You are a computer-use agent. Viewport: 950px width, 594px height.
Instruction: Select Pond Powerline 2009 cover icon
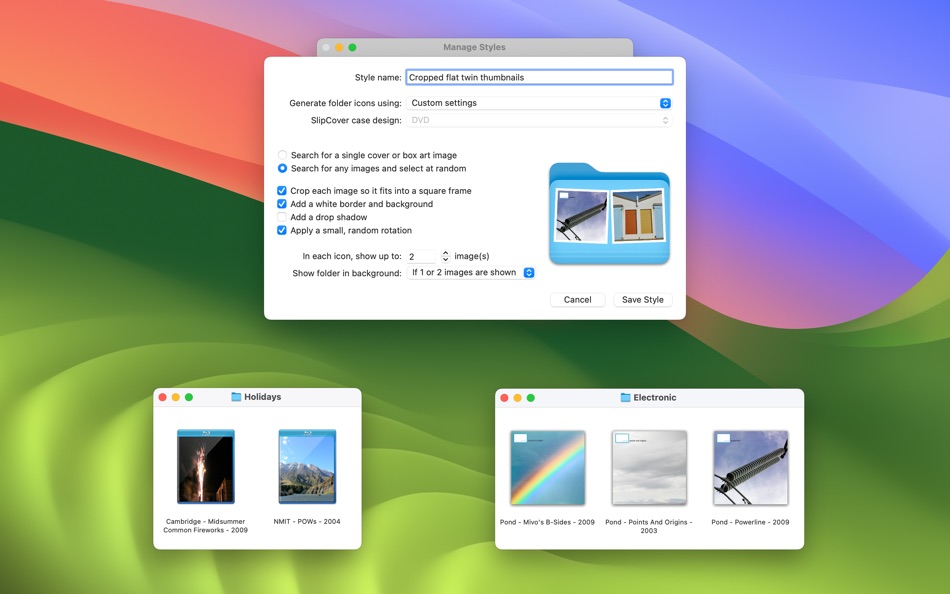pos(751,468)
